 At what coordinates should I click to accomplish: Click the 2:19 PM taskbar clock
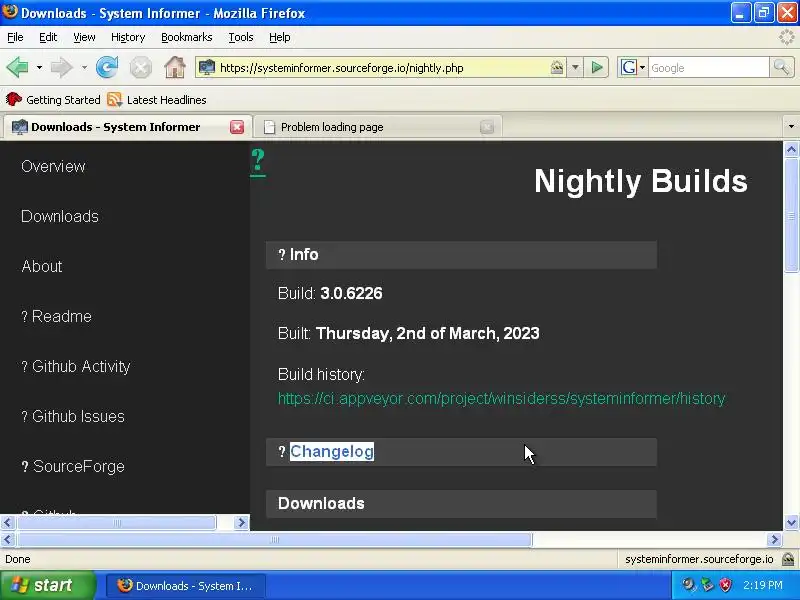(x=763, y=585)
